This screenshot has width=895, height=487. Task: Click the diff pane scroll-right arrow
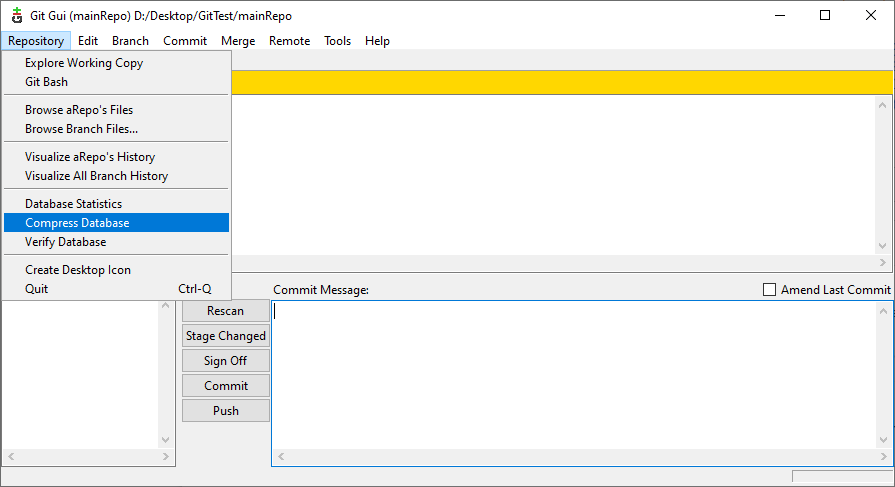882,263
